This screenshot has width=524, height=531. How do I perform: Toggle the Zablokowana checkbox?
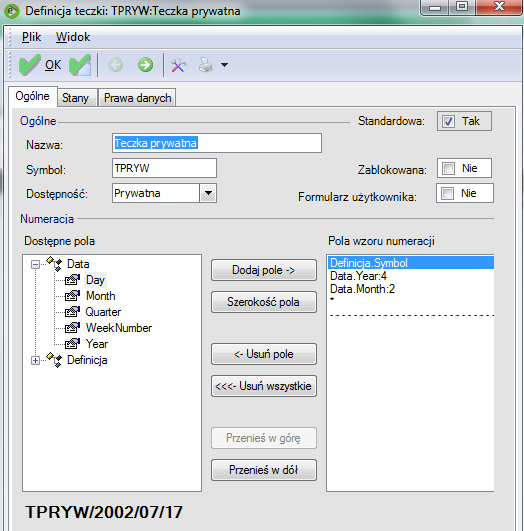(448, 168)
